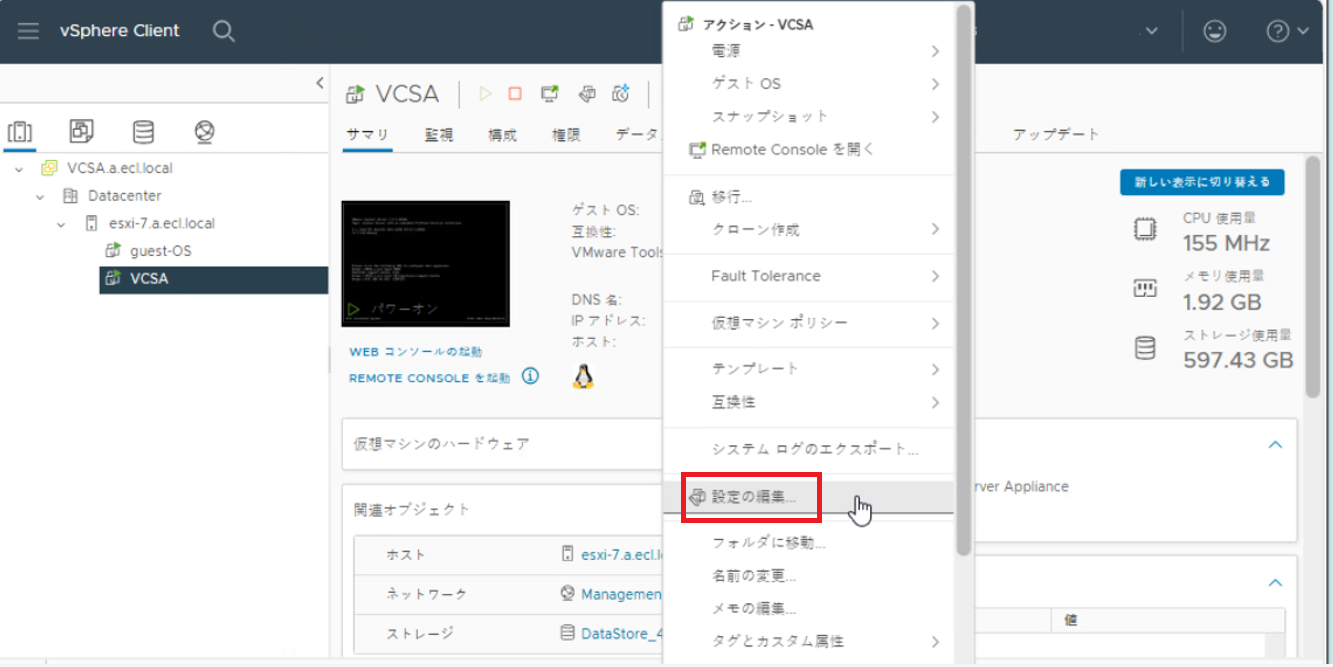Select esxi-7.a.ecl.local host in tree
This screenshot has height=667, width=1333.
(161, 224)
